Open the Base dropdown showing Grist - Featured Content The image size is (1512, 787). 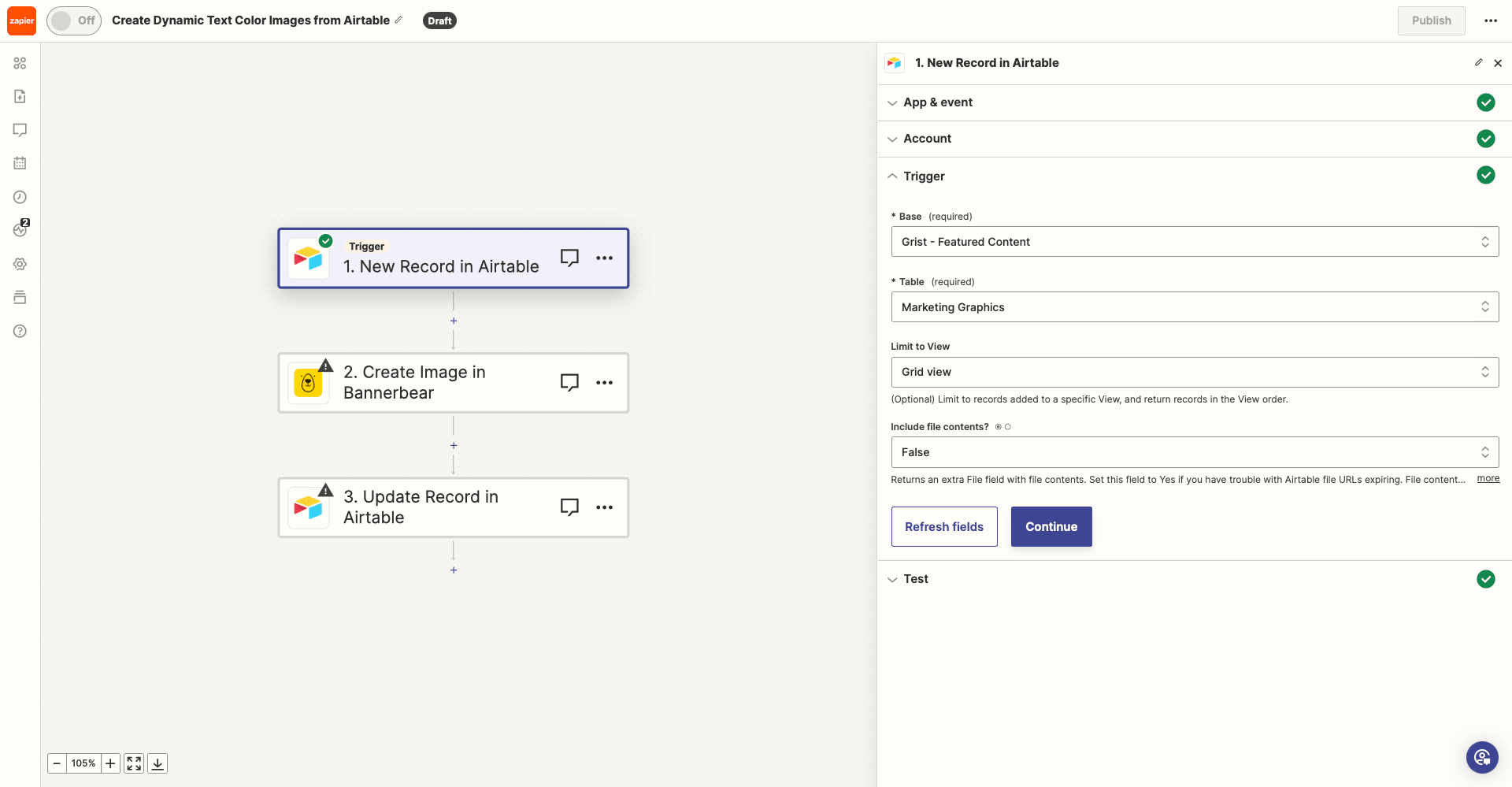click(1194, 241)
